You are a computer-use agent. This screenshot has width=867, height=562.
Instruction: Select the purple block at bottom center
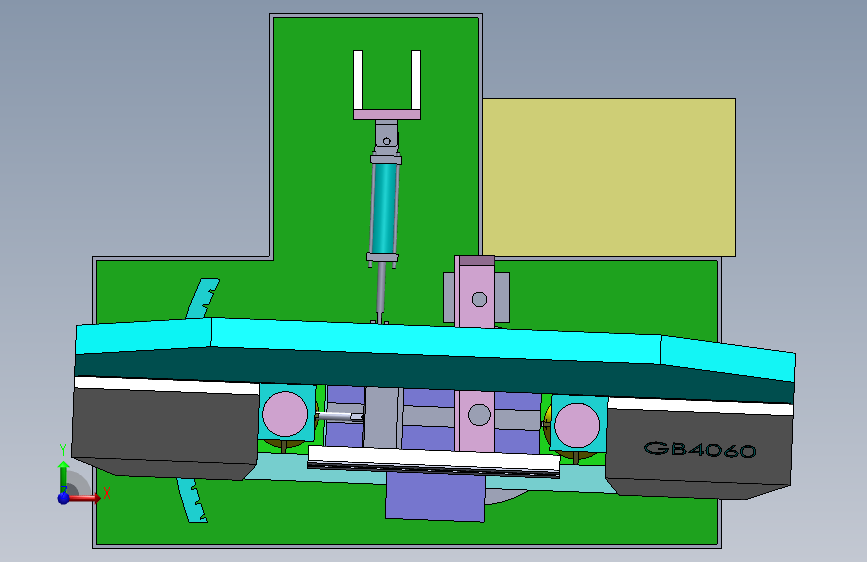[435, 496]
